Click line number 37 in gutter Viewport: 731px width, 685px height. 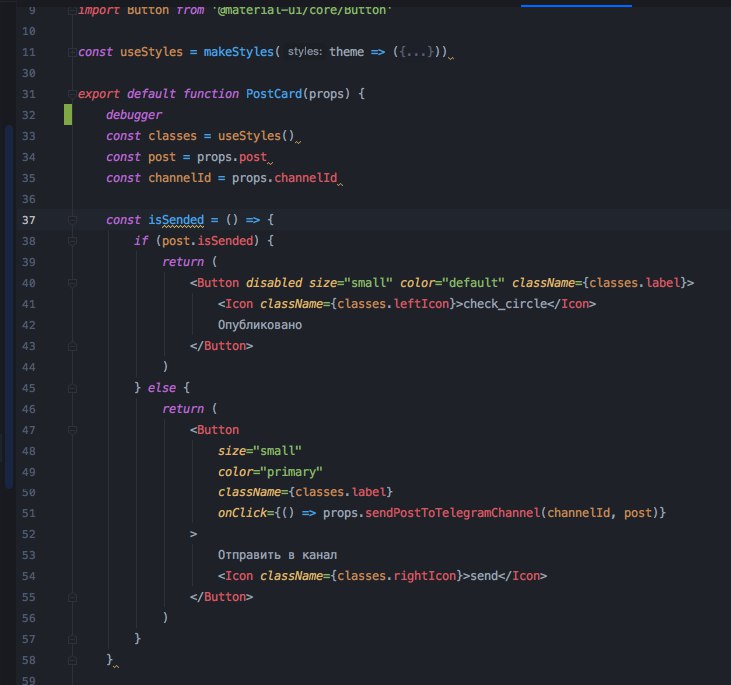(28, 220)
